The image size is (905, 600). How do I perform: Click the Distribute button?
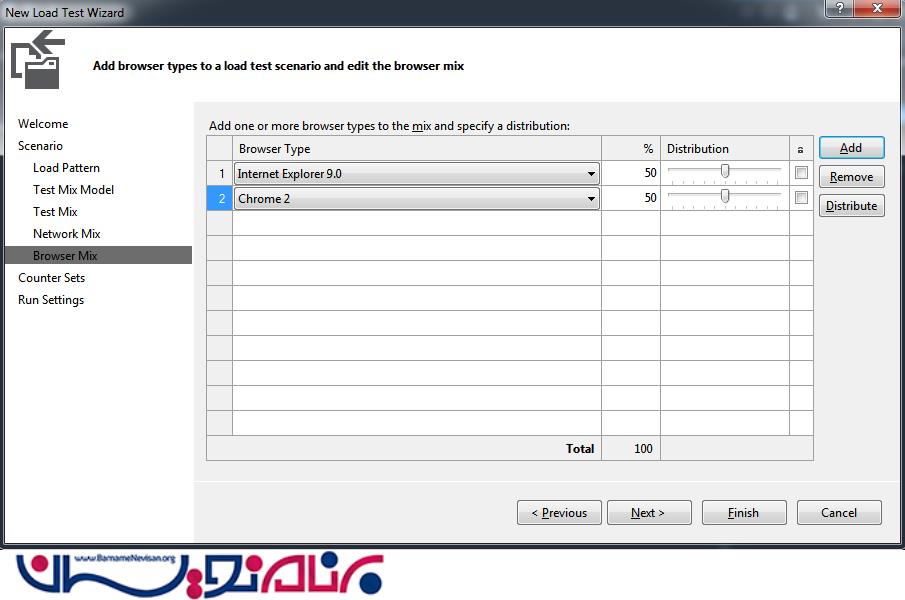click(x=851, y=206)
